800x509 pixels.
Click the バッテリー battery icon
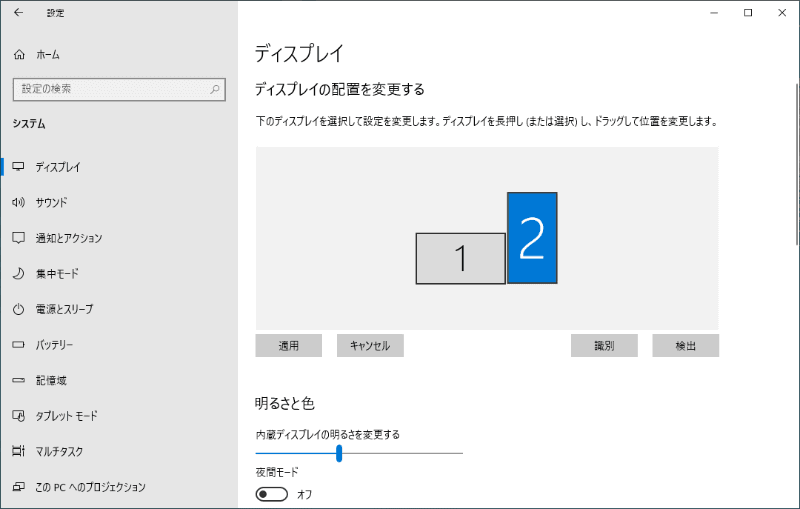(x=18, y=345)
